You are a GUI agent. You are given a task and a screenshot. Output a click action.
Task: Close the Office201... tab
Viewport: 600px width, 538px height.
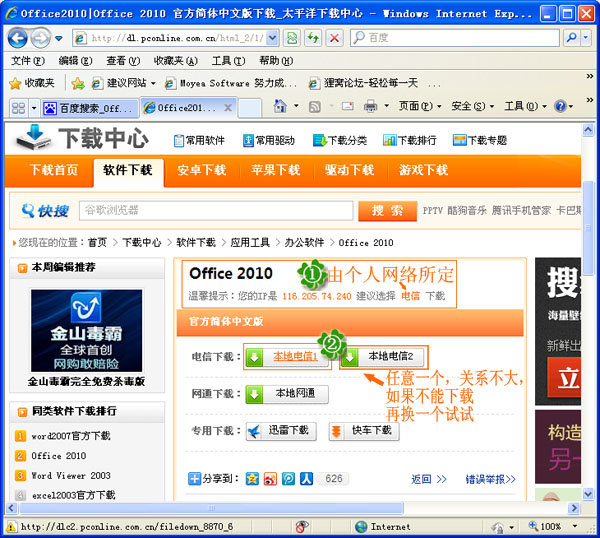click(x=228, y=108)
